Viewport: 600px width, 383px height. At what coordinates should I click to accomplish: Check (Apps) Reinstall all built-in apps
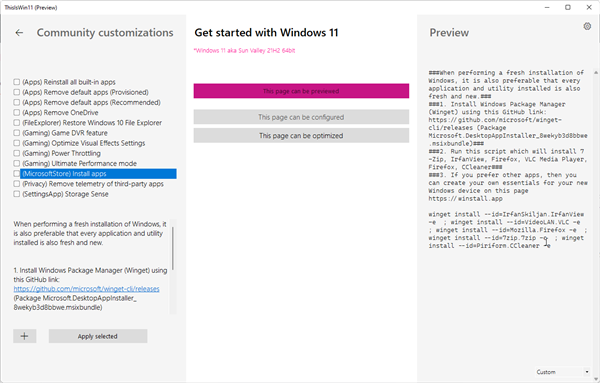16,82
